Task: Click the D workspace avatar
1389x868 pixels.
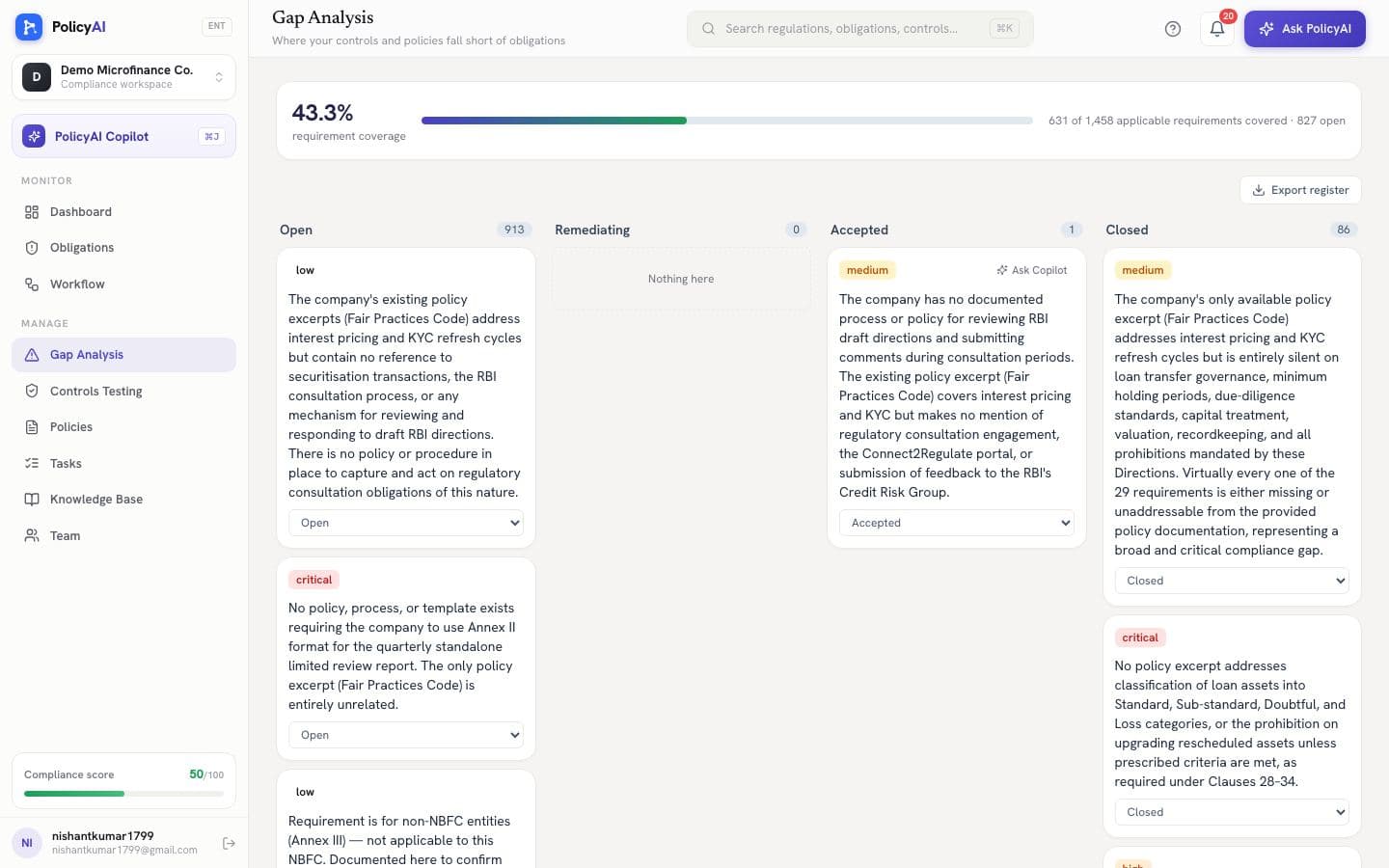Action: click(37, 77)
